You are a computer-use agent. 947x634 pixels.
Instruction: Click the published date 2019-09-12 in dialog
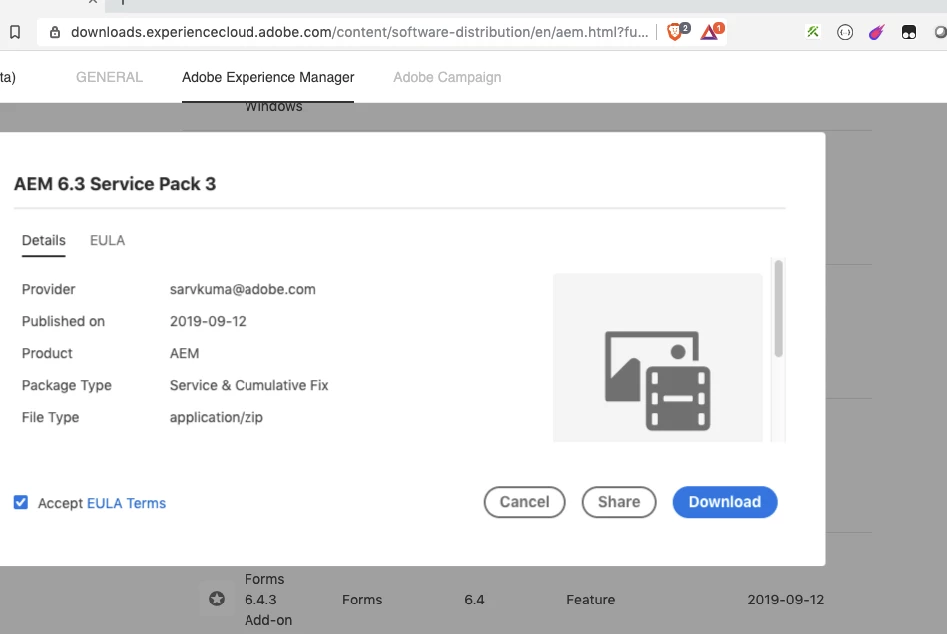[x=208, y=321]
